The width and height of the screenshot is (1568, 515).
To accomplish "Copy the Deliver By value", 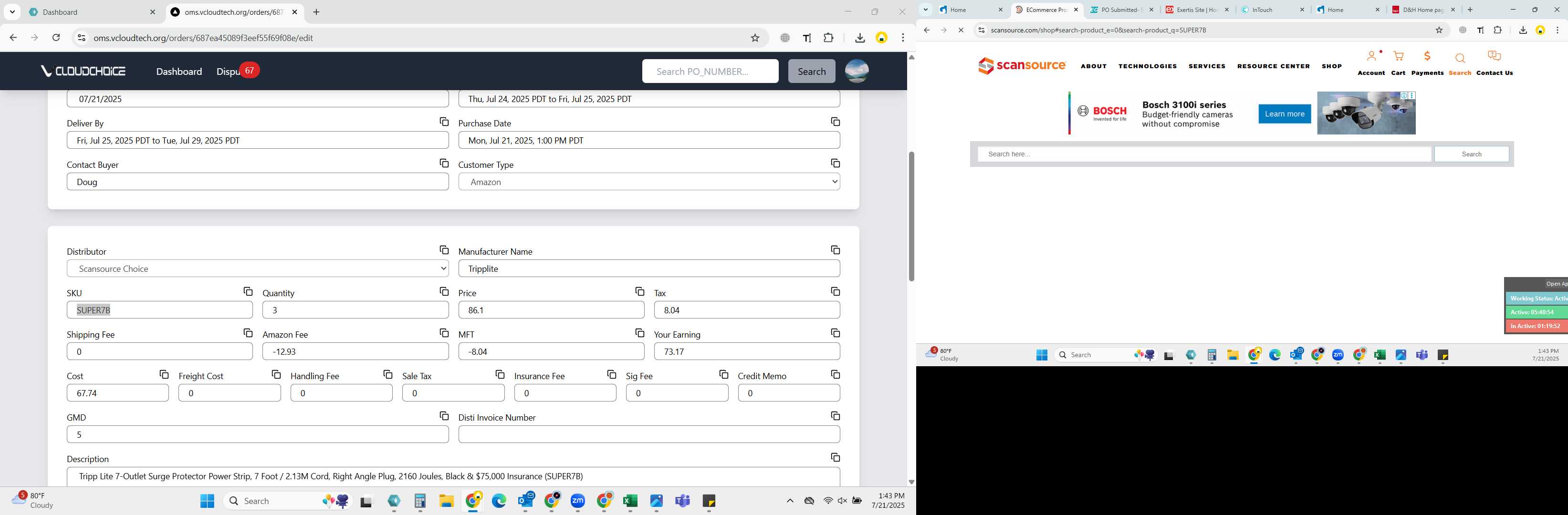I will click(x=444, y=122).
